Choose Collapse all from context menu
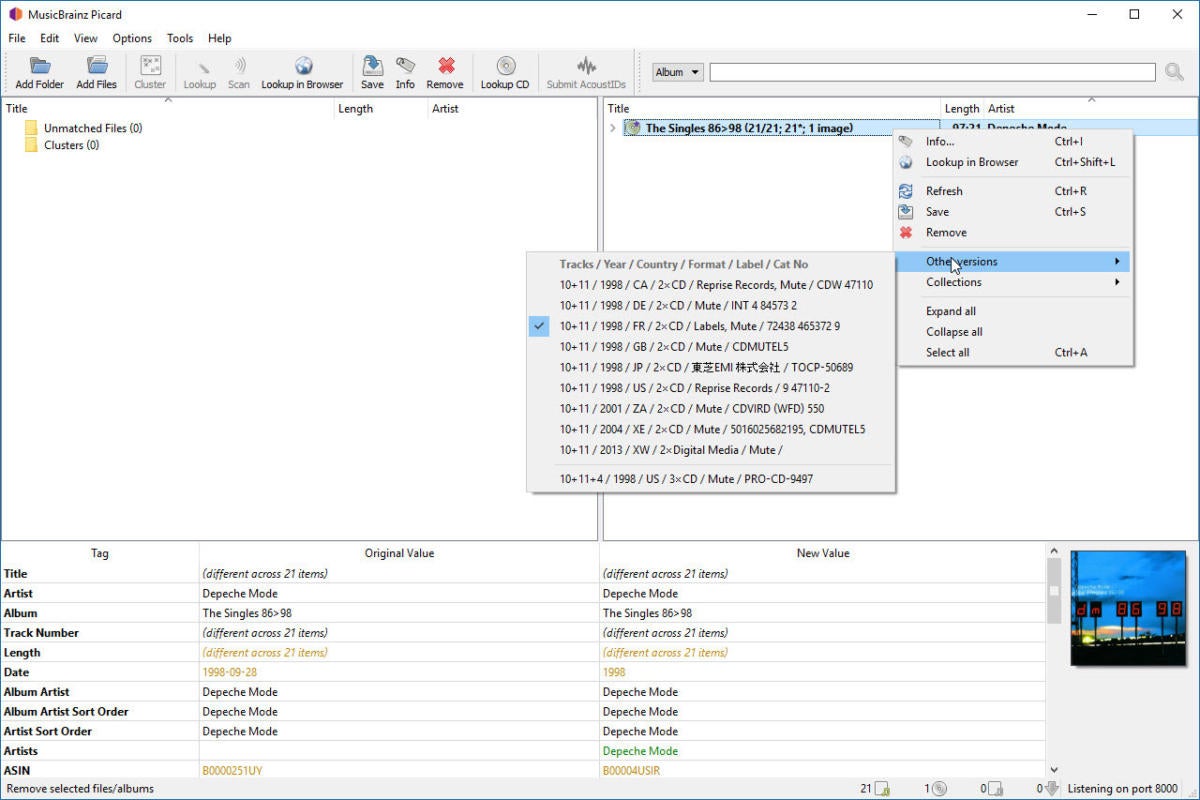This screenshot has width=1200, height=800. [1014, 332]
